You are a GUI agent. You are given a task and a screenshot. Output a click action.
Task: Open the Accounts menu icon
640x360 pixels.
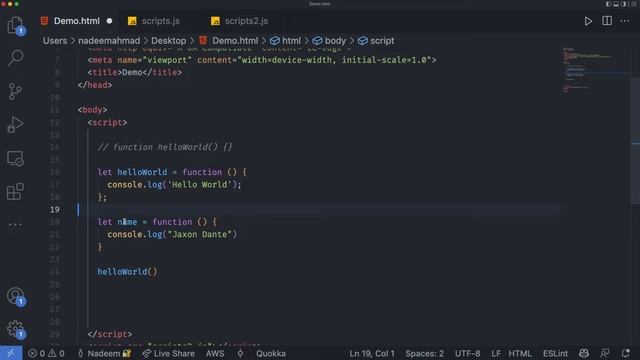pos(15,296)
